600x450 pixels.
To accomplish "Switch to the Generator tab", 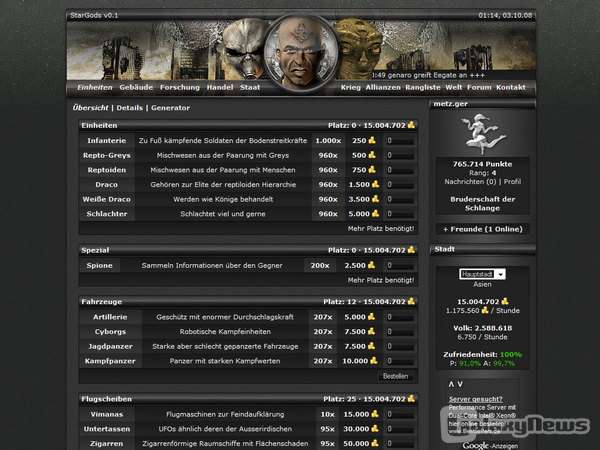I will tap(170, 108).
